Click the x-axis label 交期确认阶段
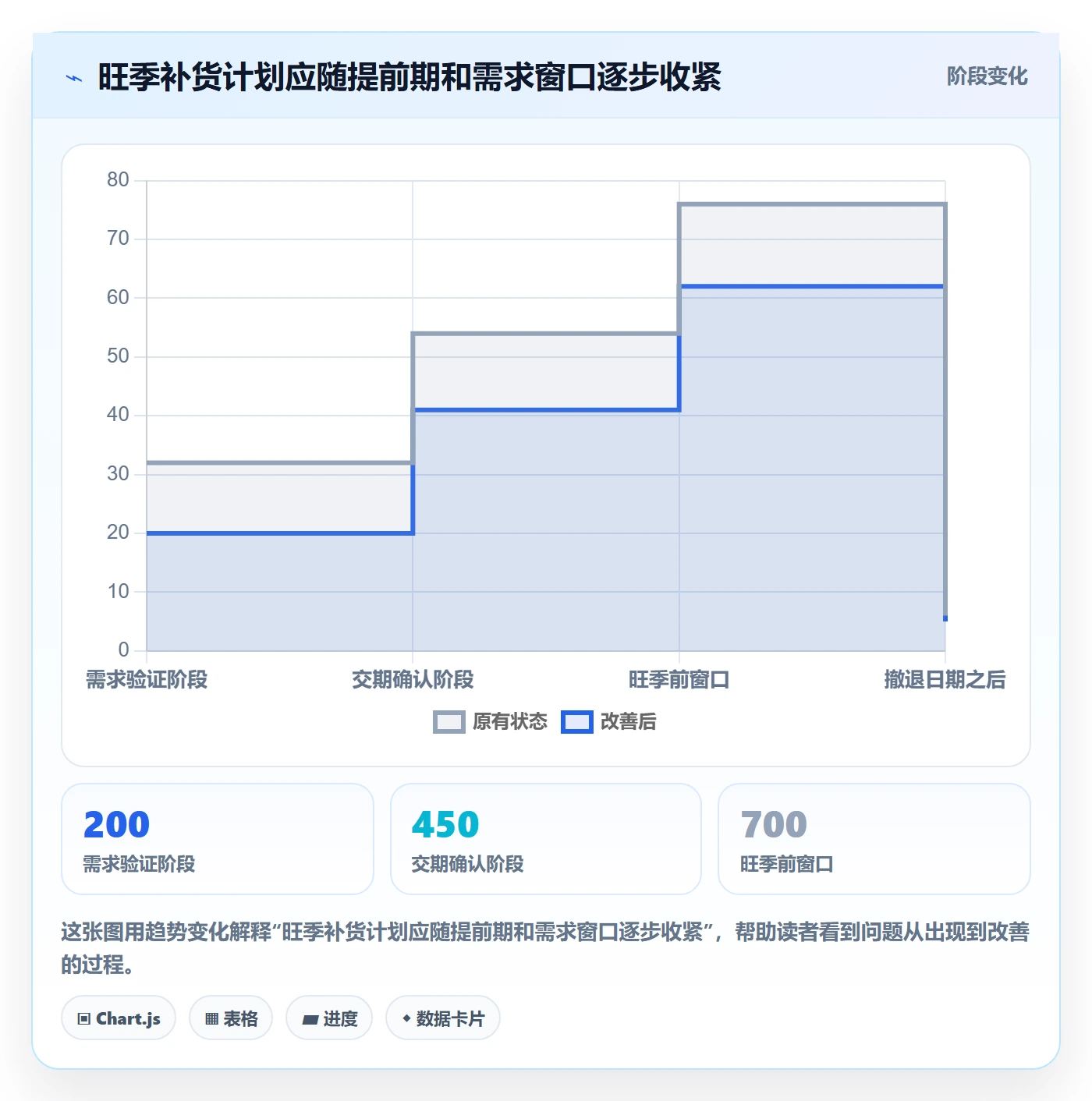The height and width of the screenshot is (1101, 1092). pos(413,680)
